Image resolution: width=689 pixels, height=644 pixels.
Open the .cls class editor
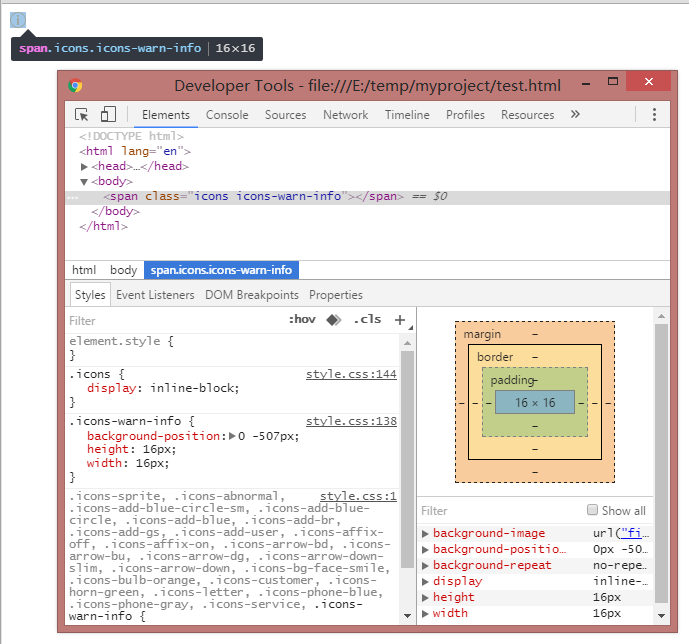point(368,320)
